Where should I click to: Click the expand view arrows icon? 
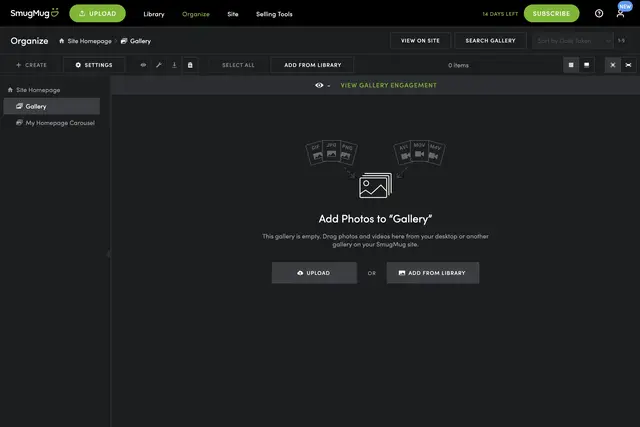coord(613,65)
